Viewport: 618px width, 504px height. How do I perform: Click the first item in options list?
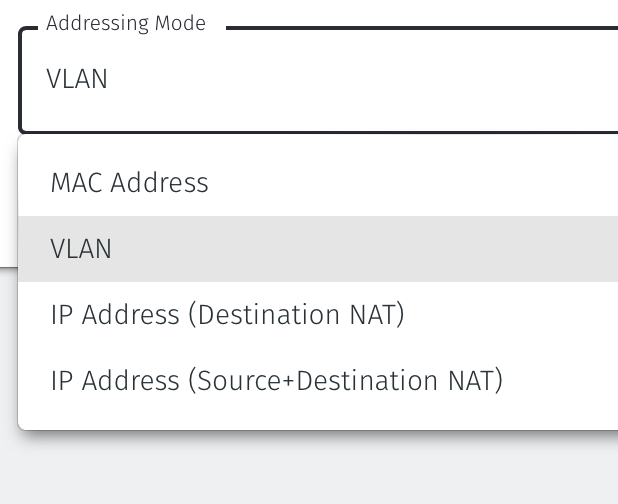(129, 183)
